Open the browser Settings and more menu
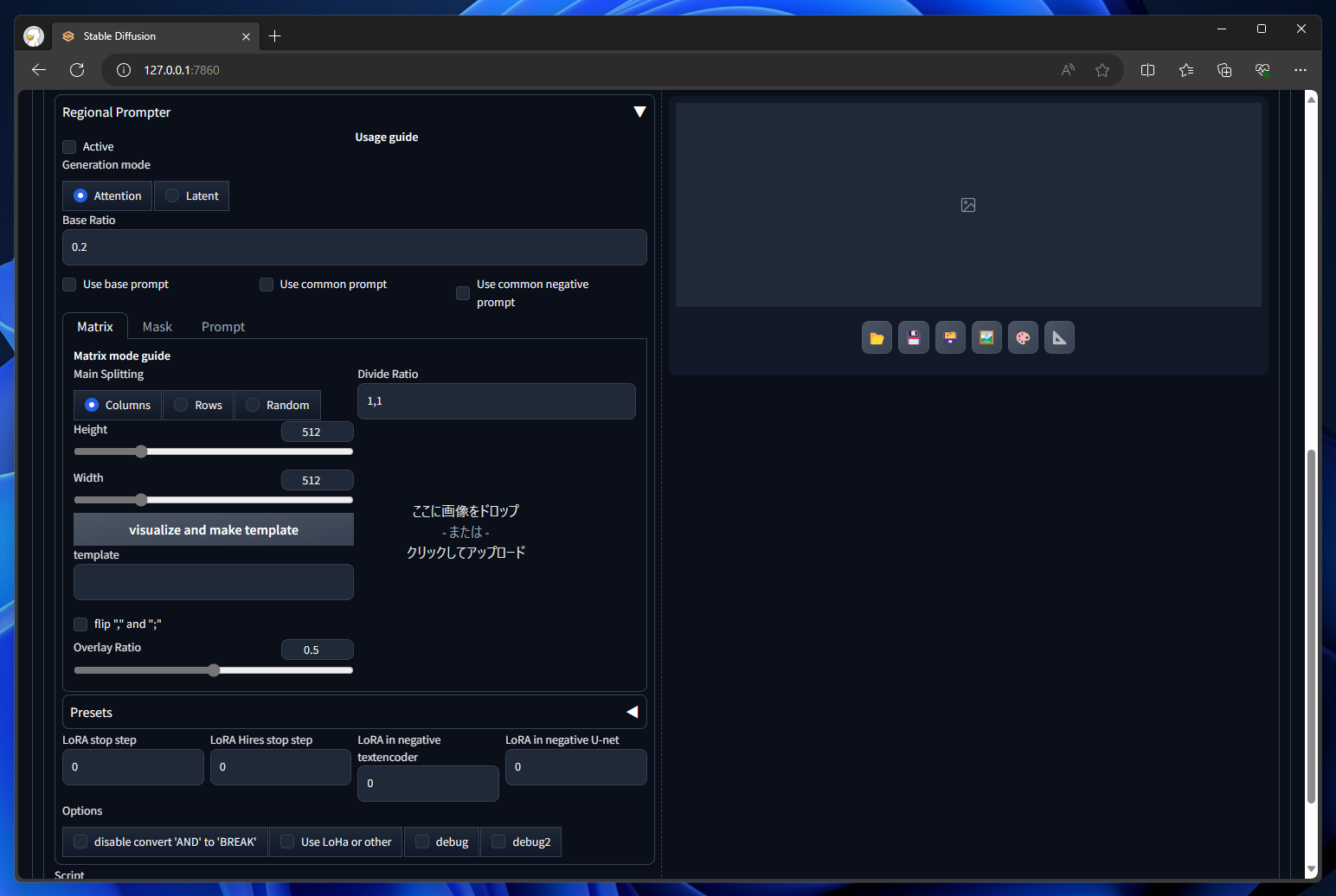1336x896 pixels. pos(1301,70)
